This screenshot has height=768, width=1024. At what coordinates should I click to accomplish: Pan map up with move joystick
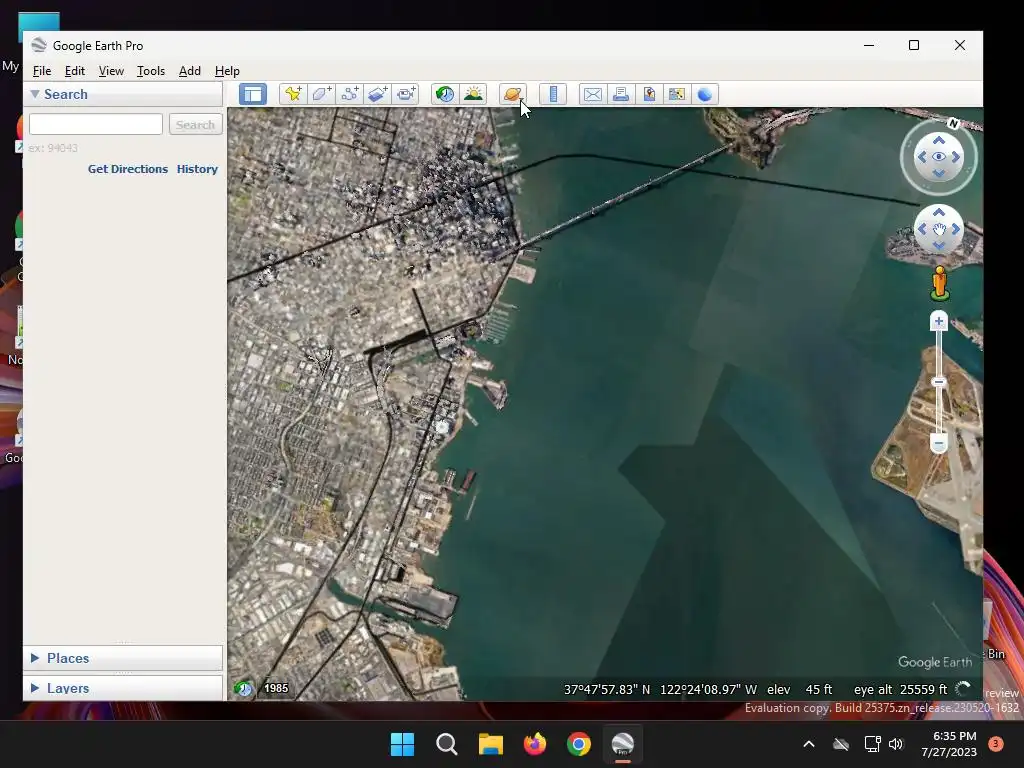point(938,212)
